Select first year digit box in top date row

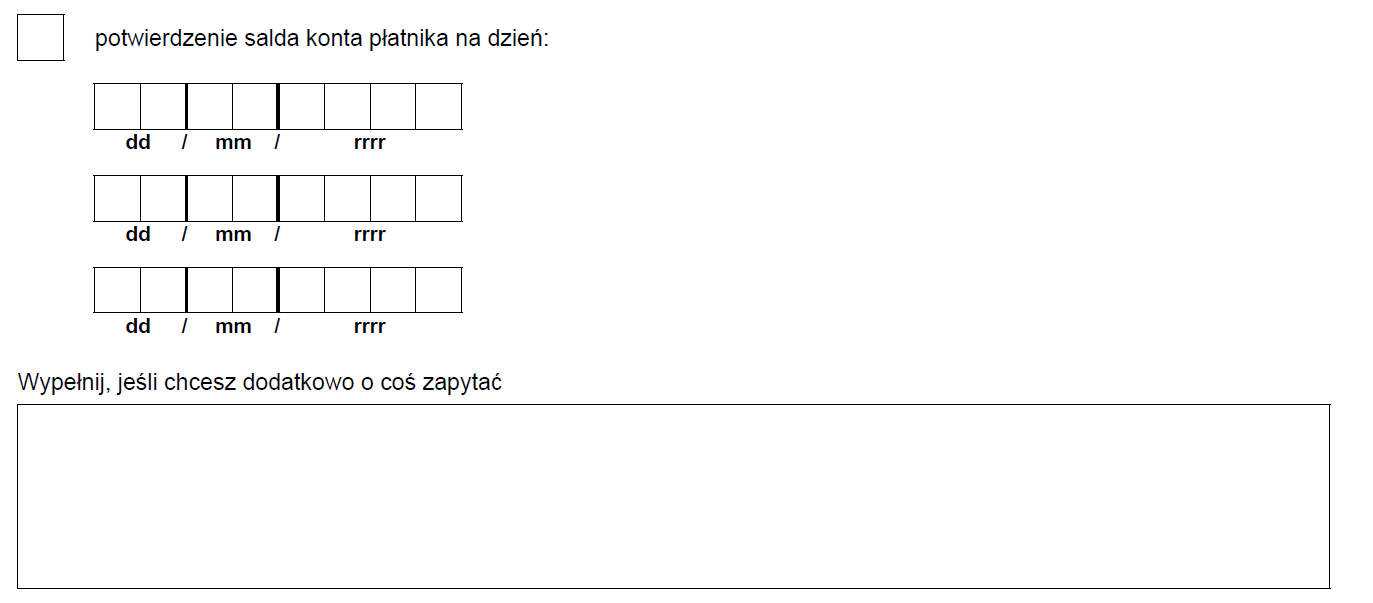point(302,106)
